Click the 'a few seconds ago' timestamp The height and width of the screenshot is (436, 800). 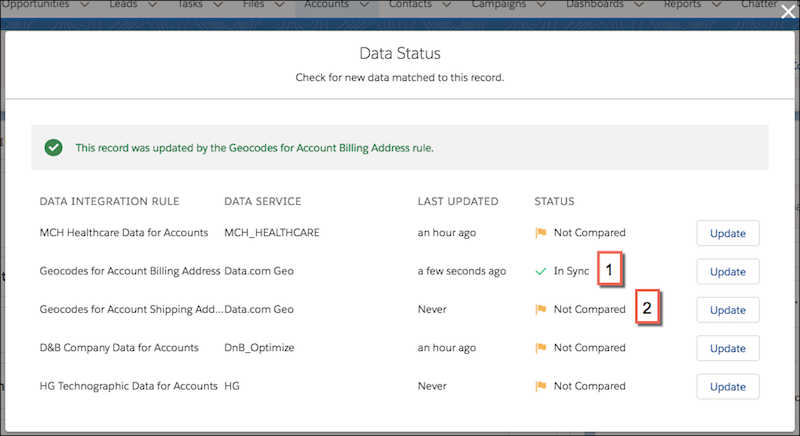tap(462, 271)
